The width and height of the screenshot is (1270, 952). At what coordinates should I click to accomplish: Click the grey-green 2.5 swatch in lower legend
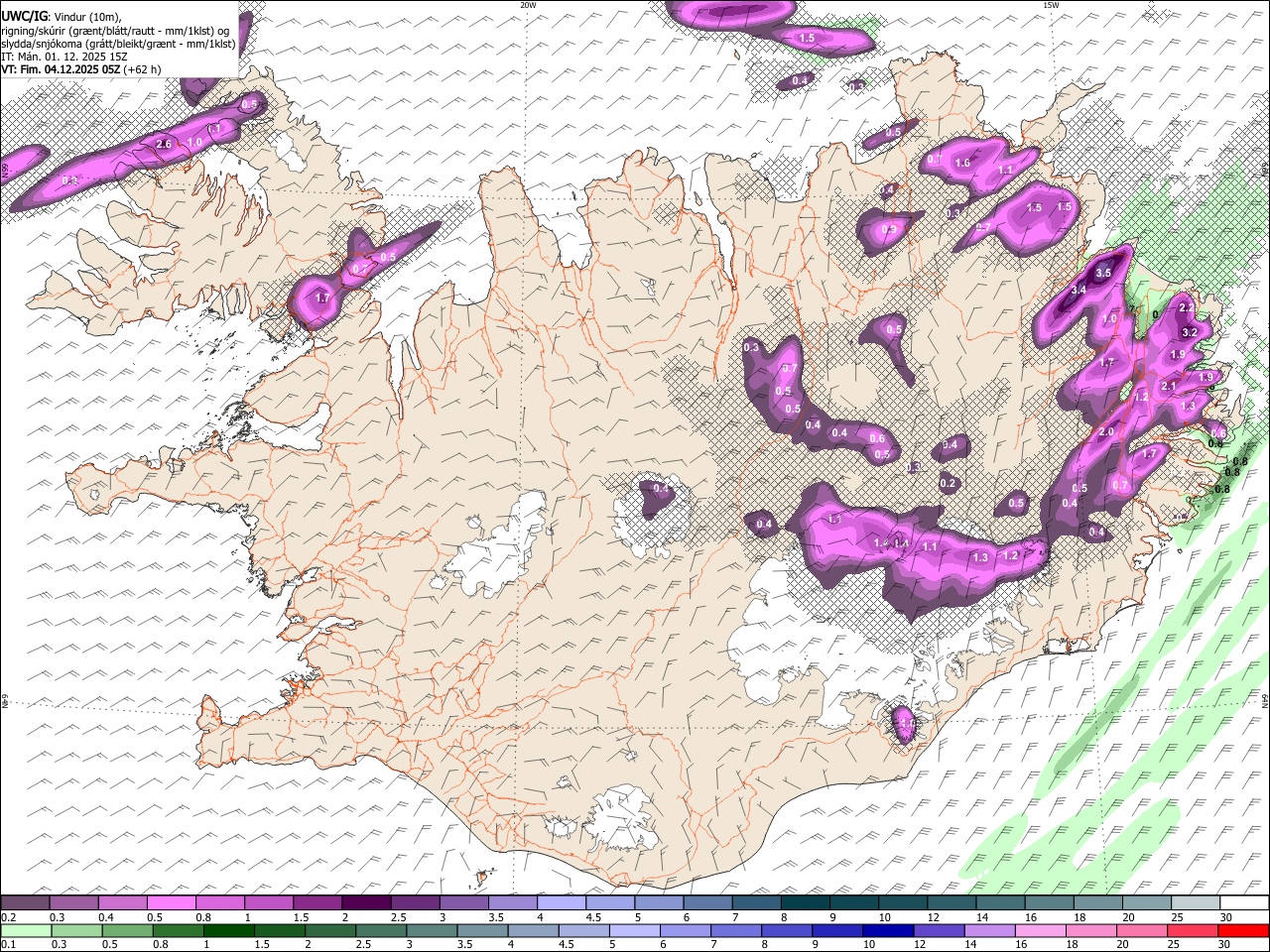[381, 931]
